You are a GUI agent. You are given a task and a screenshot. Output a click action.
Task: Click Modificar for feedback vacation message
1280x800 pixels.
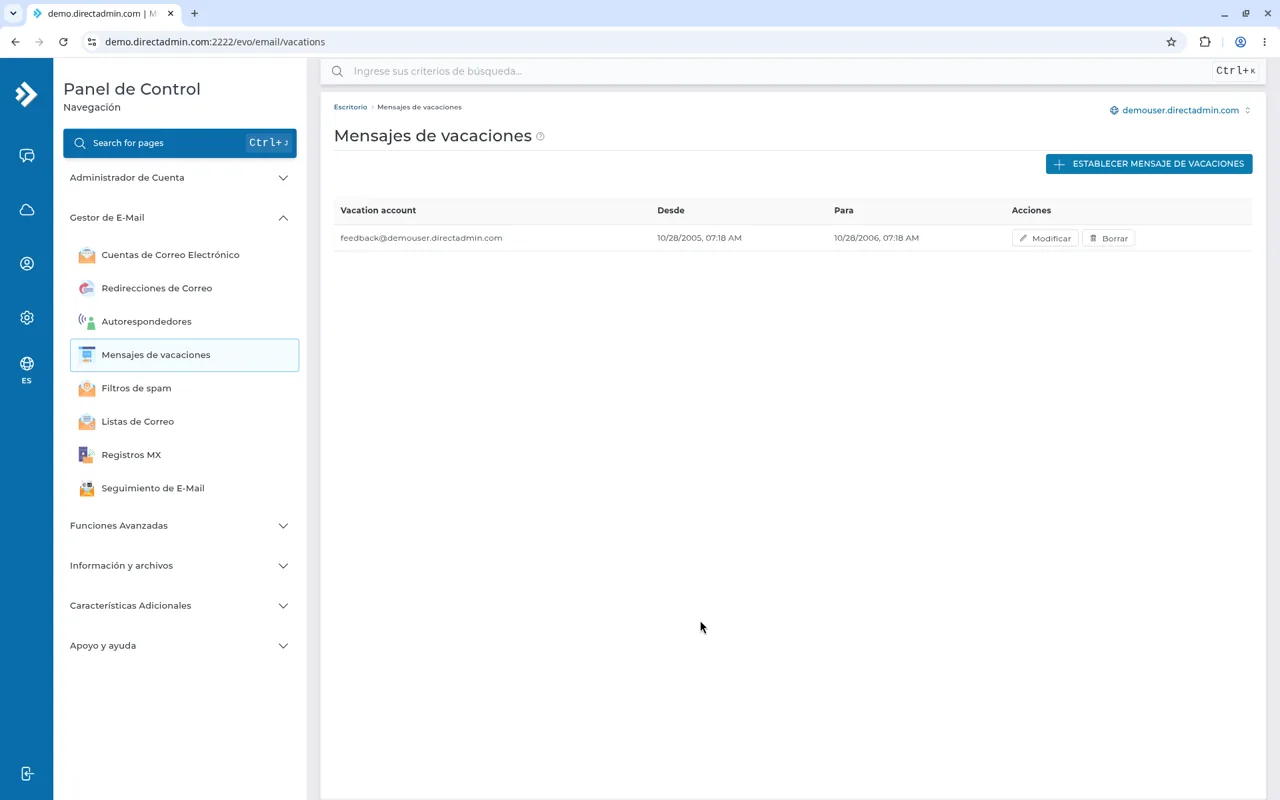tap(1045, 239)
